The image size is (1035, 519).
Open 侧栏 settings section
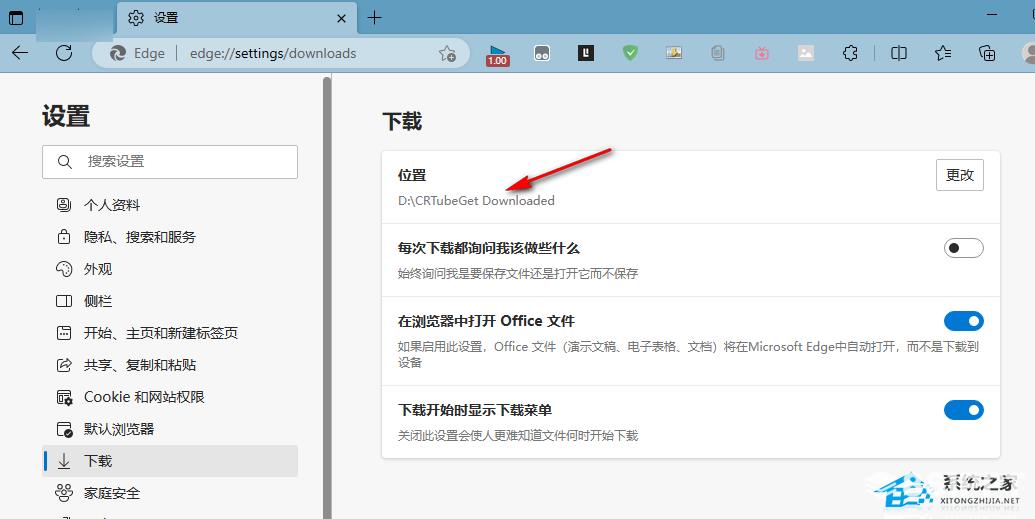tap(170, 301)
